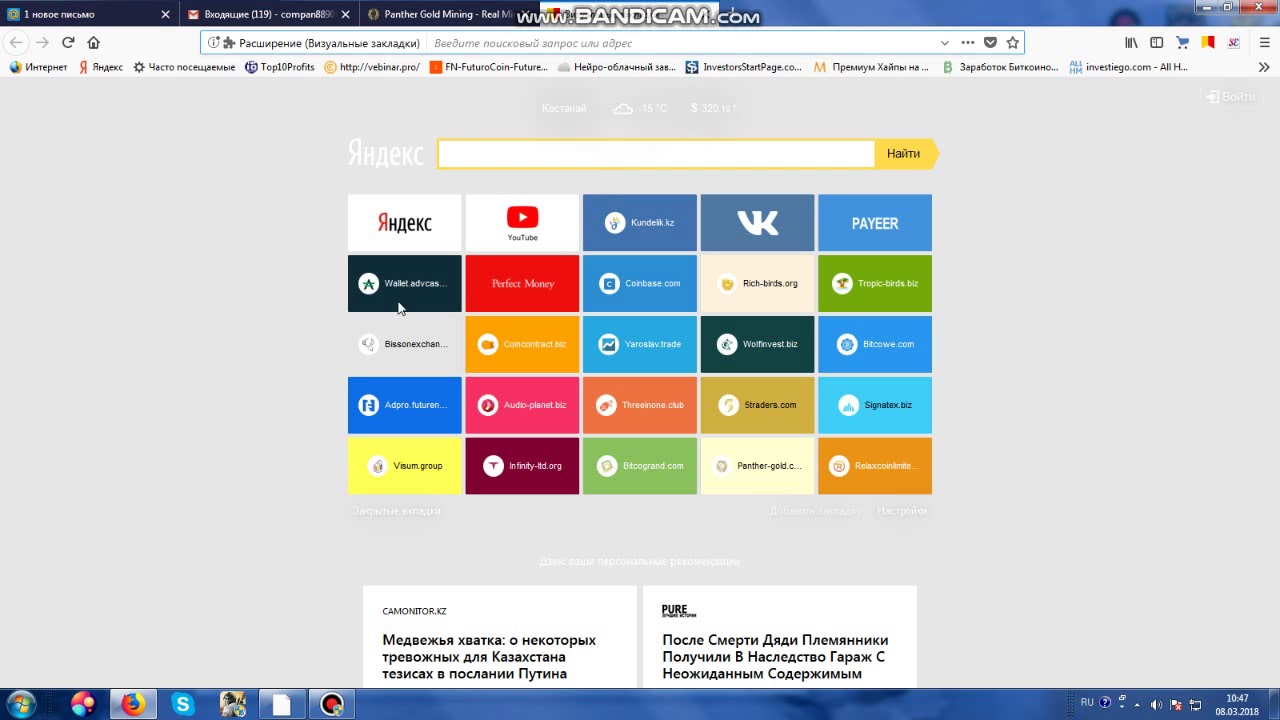Open the 5traders.com tile
This screenshot has height=720, width=1280.
point(757,405)
